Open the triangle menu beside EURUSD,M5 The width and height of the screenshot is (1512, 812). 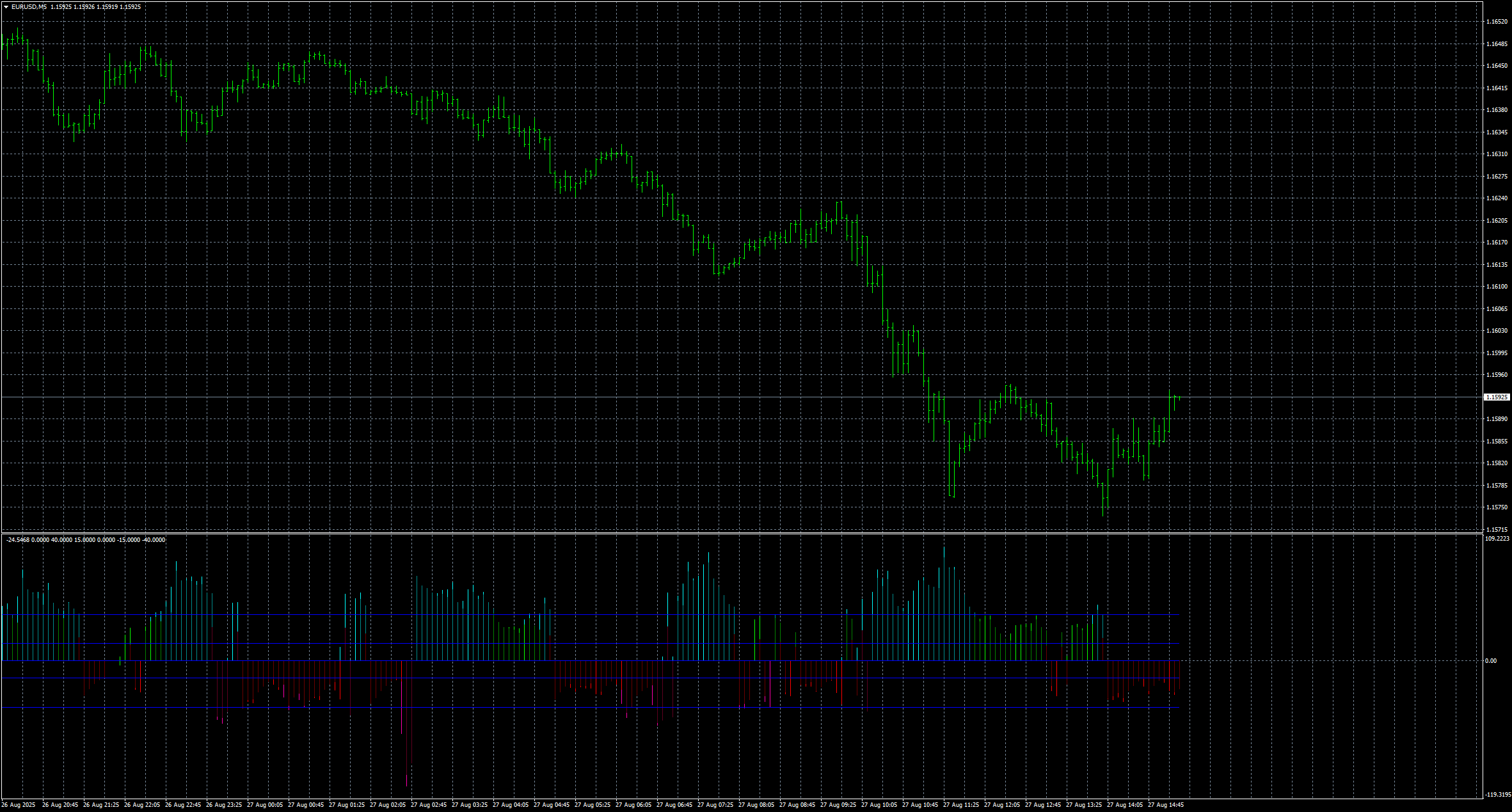pyautogui.click(x=6, y=7)
